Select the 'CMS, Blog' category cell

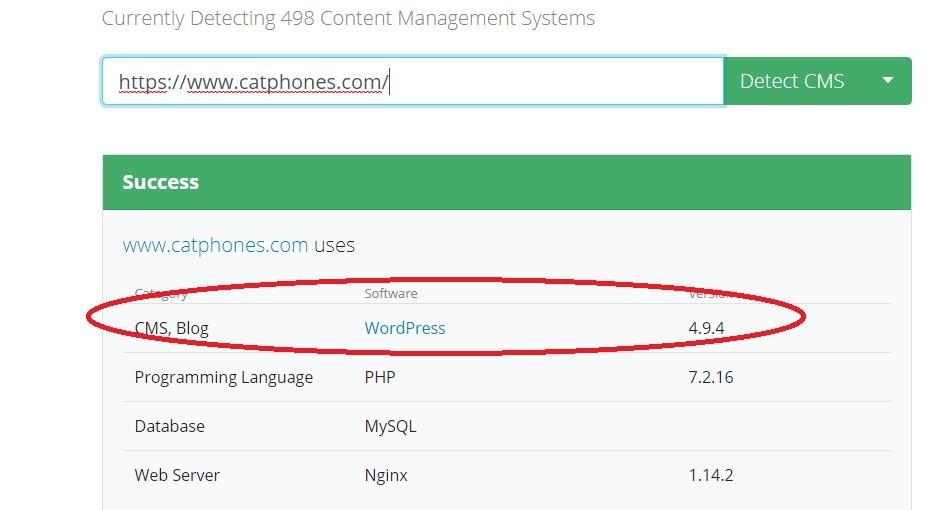pos(172,328)
